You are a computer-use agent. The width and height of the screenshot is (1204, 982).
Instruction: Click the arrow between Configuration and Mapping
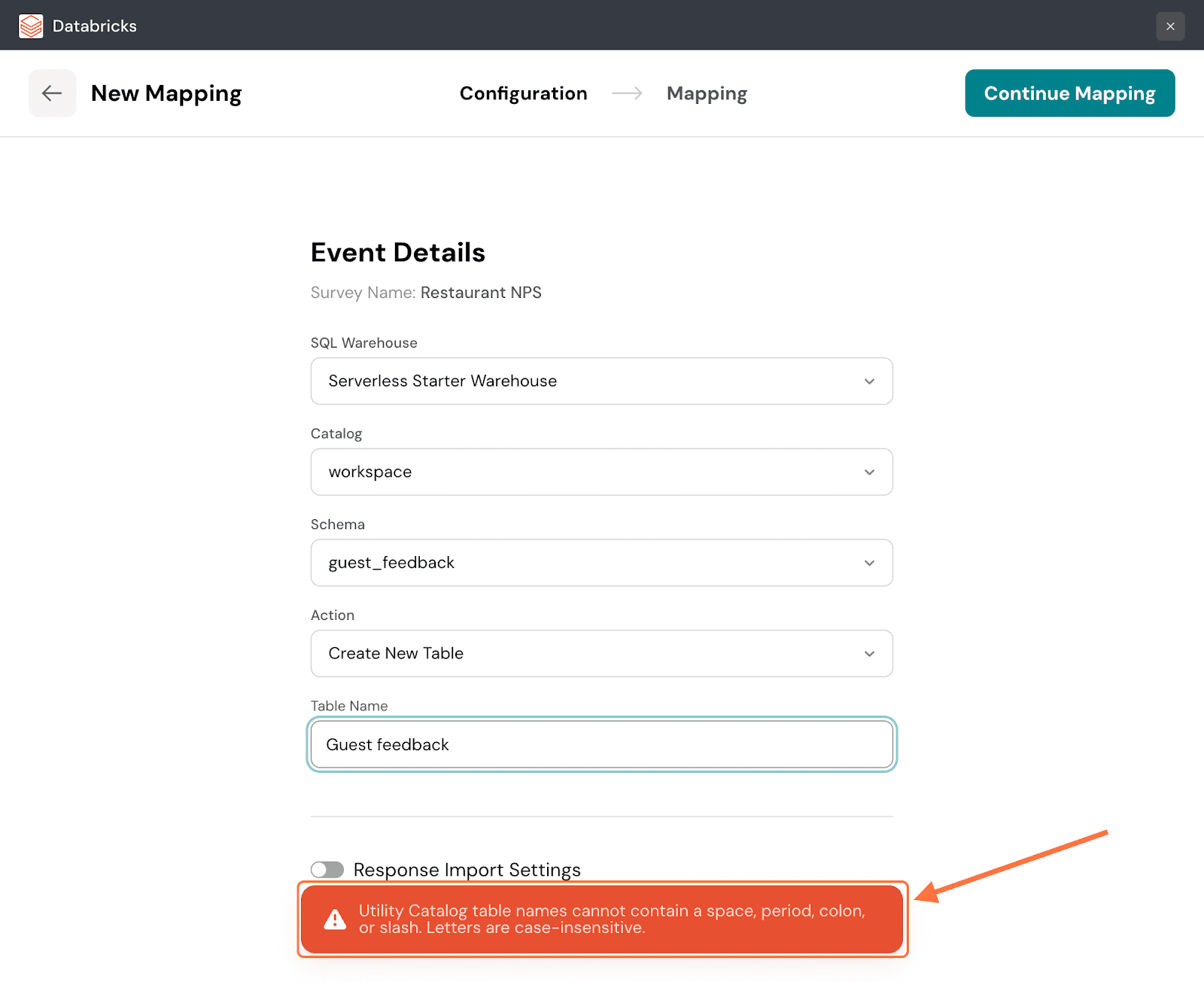[x=627, y=93]
